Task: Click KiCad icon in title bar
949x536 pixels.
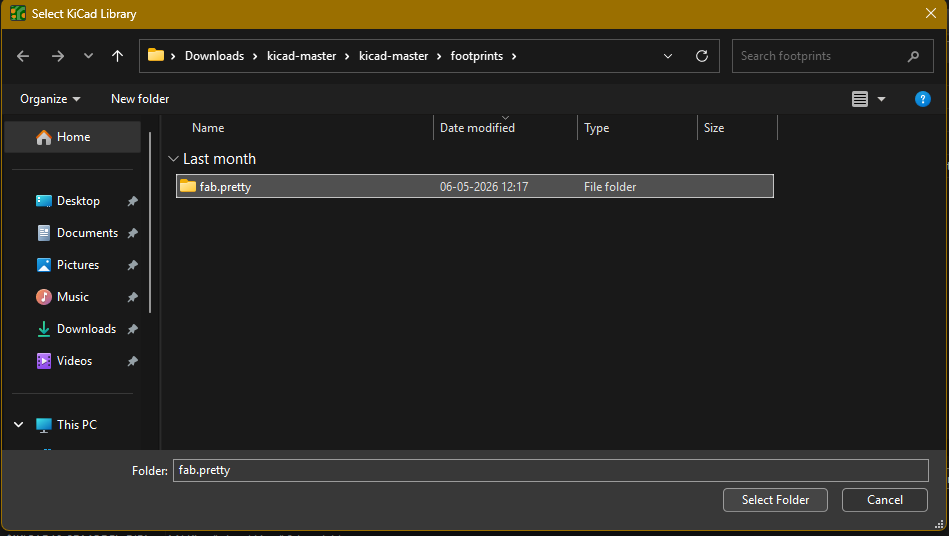Action: point(18,13)
